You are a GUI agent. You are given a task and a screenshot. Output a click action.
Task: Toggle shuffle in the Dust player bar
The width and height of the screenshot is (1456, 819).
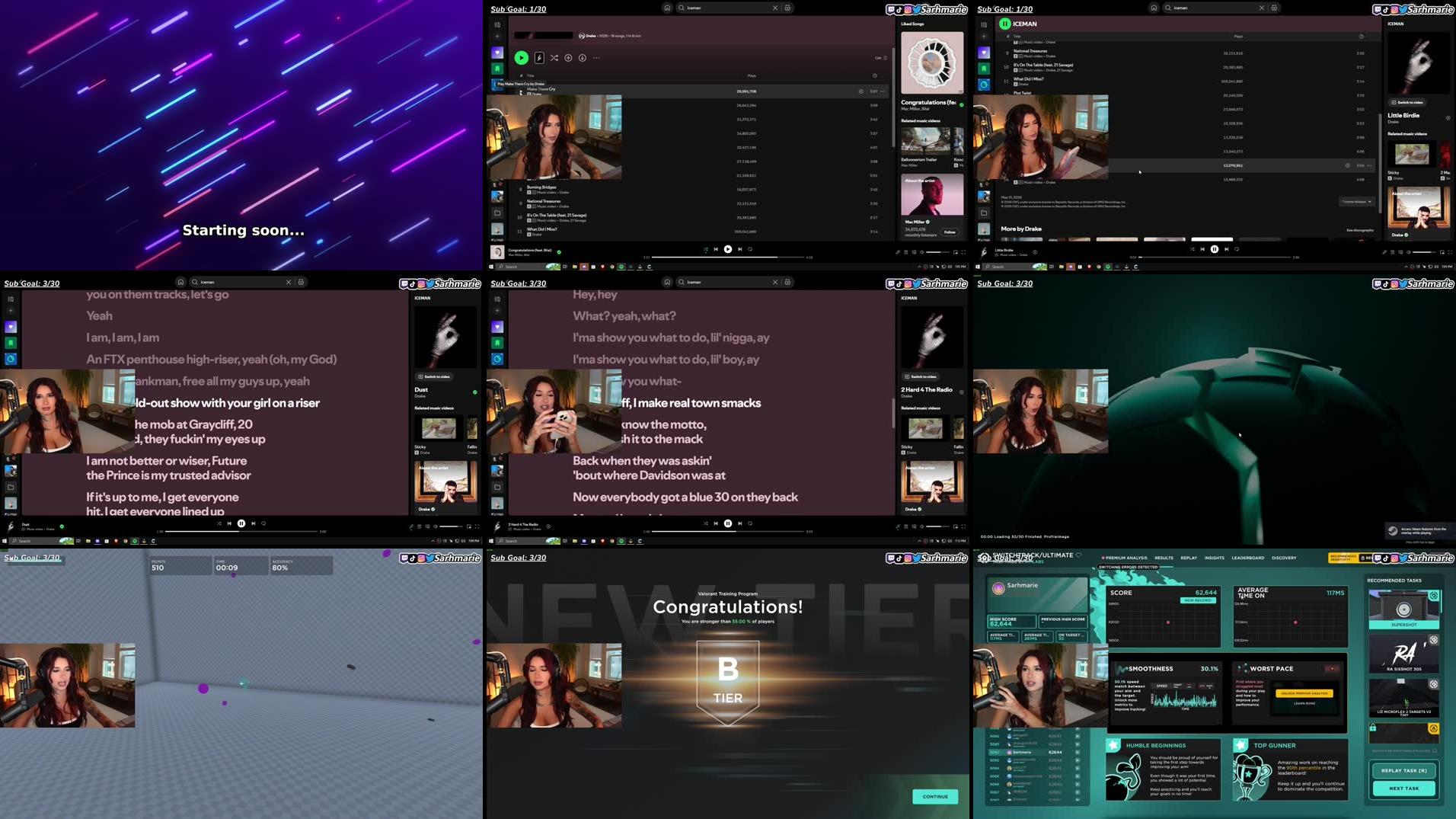(x=219, y=523)
